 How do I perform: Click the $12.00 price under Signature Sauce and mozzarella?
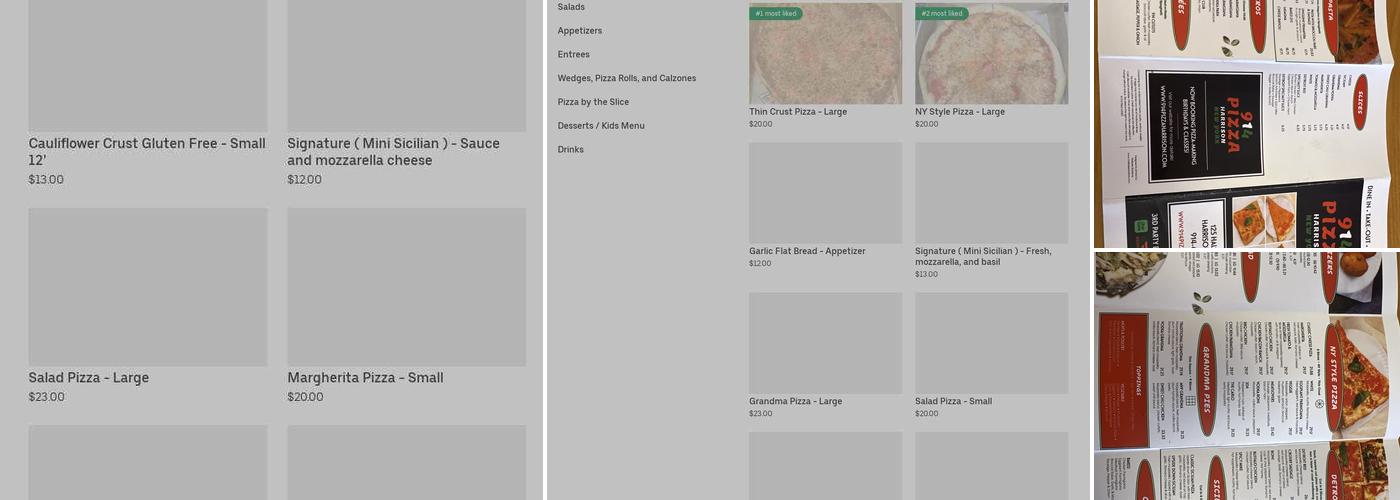(x=305, y=180)
